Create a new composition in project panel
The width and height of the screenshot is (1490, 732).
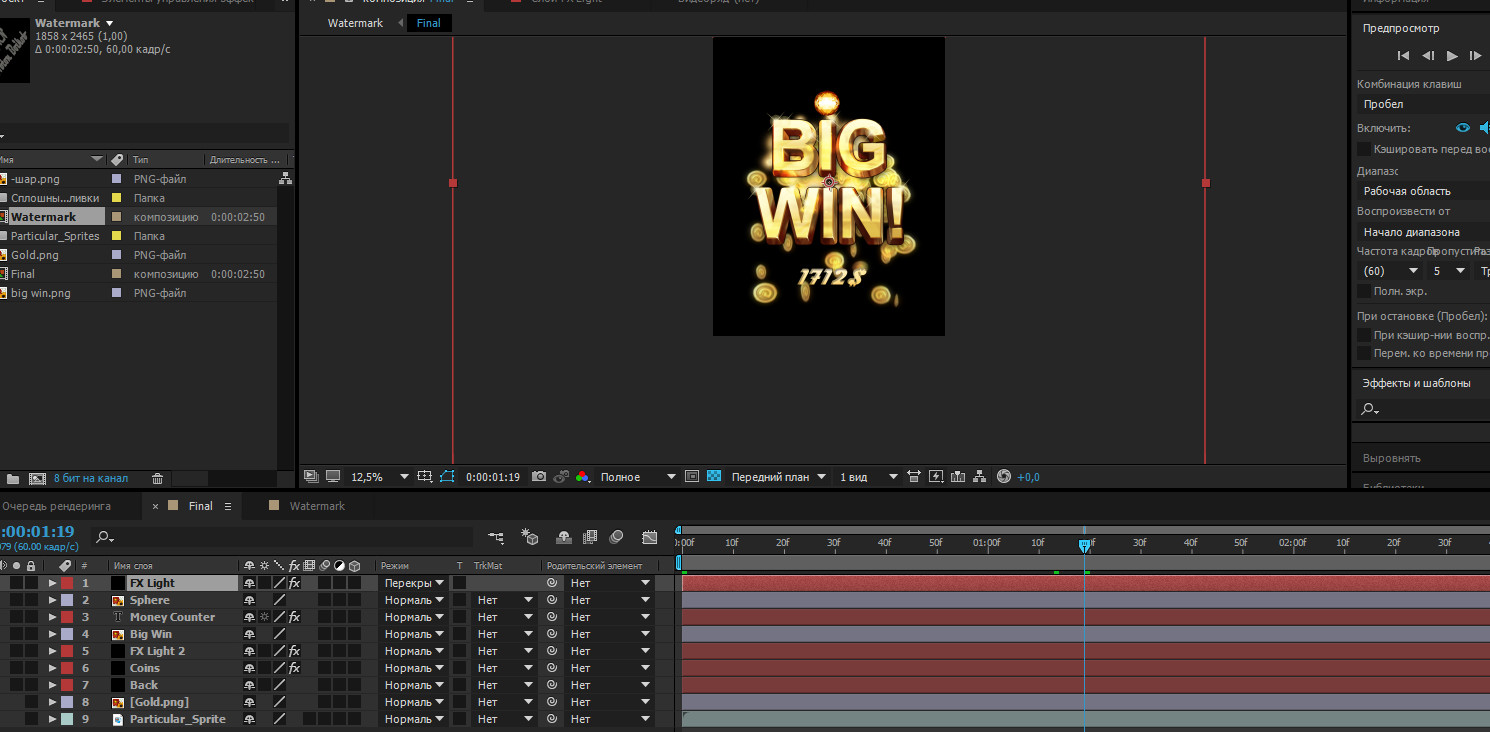(x=38, y=479)
